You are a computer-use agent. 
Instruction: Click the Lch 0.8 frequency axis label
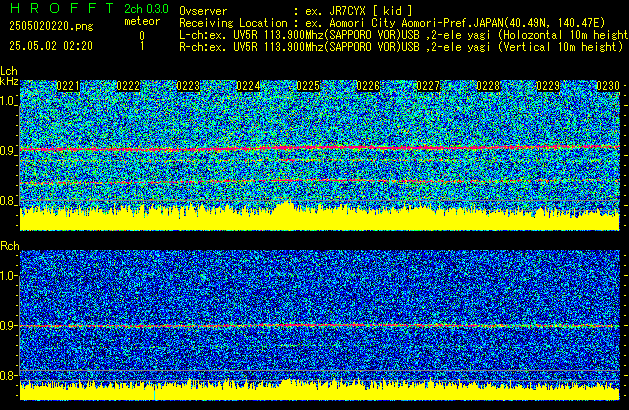[x=8, y=201]
